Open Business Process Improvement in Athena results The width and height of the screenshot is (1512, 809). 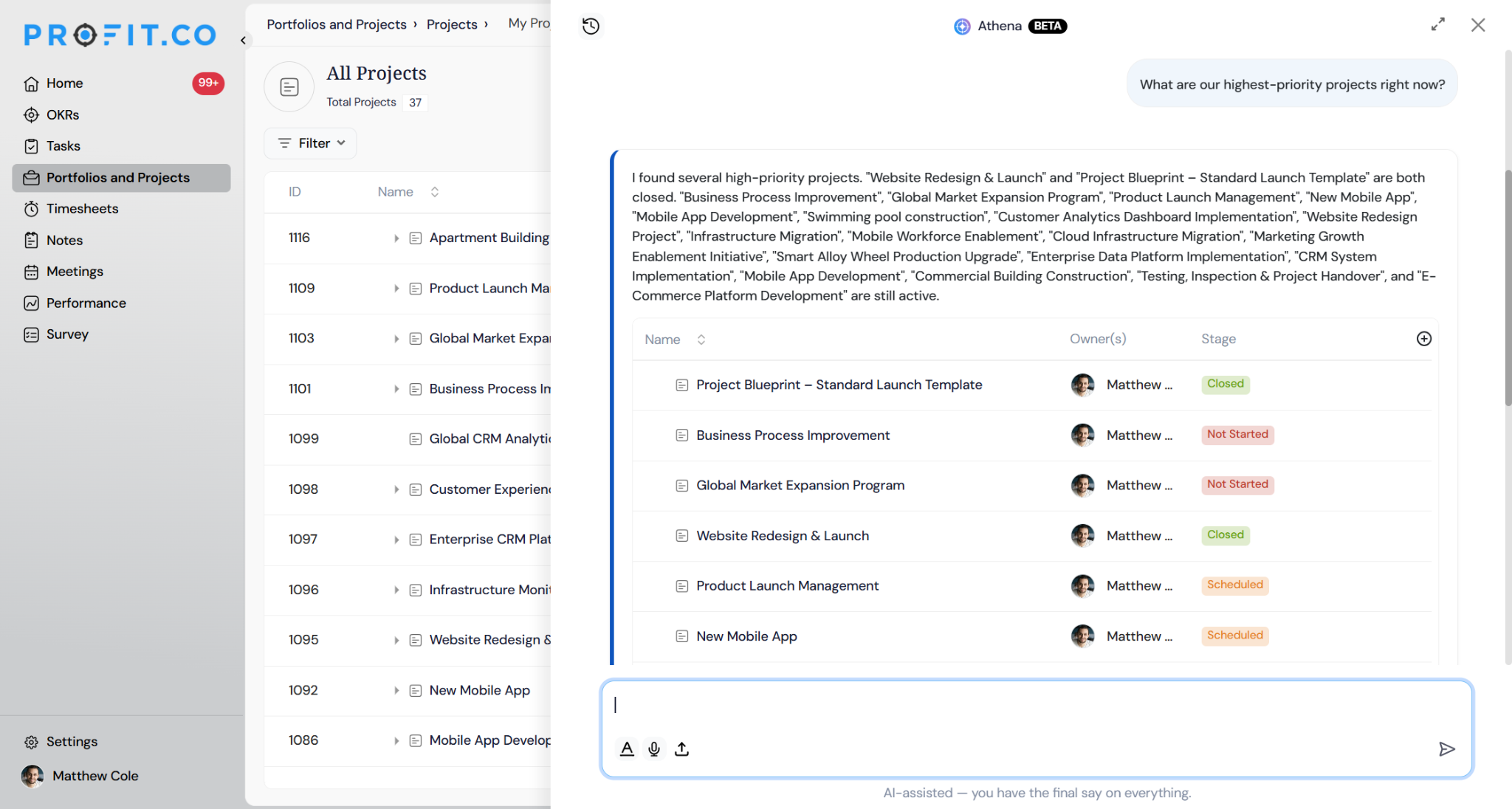click(793, 435)
